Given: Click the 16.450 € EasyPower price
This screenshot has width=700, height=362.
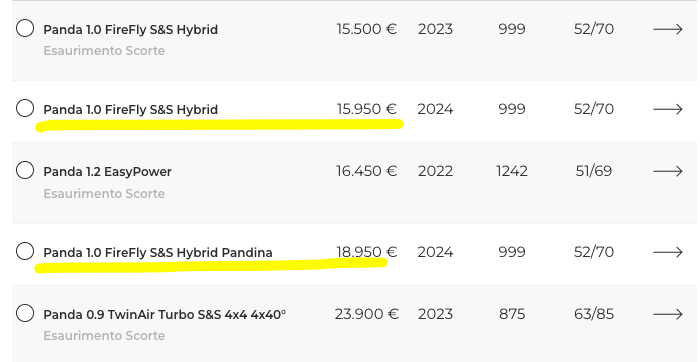Looking at the screenshot, I should coord(367,171).
